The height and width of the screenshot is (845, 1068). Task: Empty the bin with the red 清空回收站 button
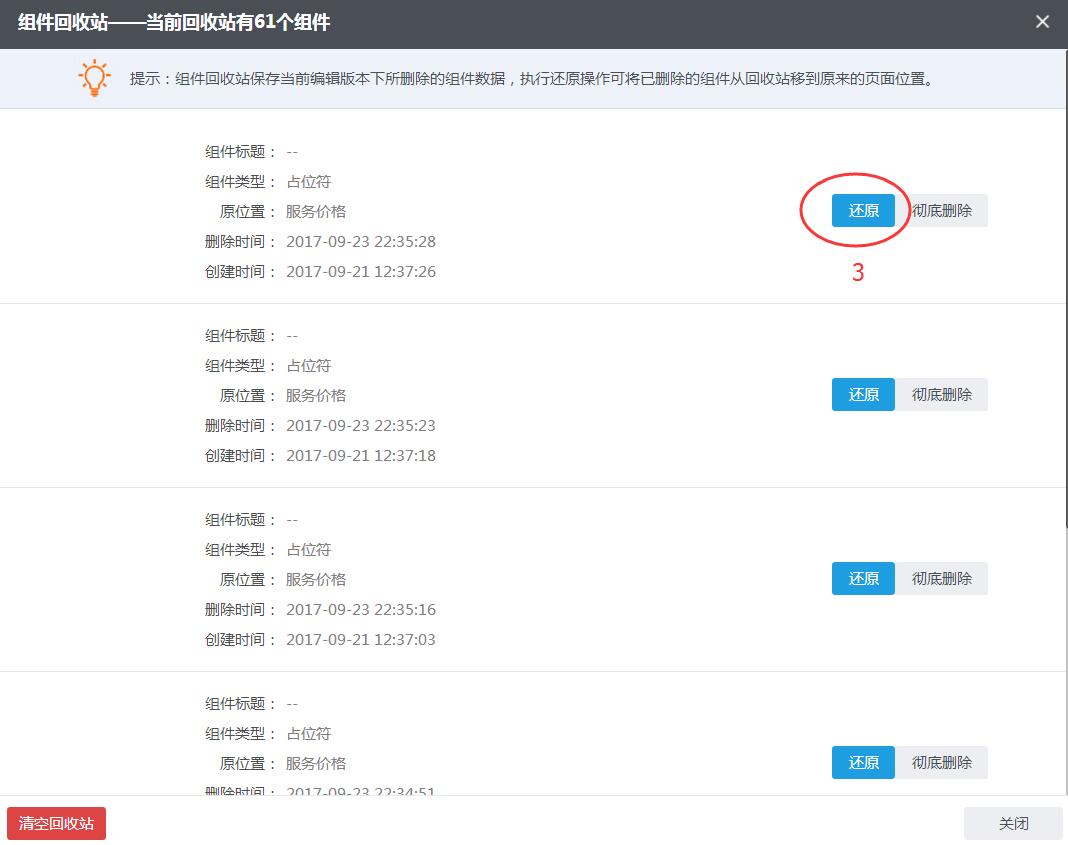point(57,824)
